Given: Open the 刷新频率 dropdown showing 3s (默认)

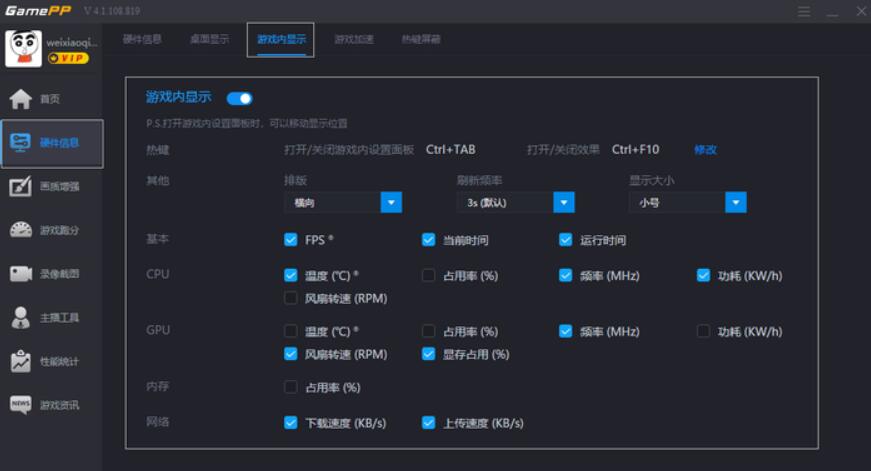Looking at the screenshot, I should pyautogui.click(x=564, y=202).
